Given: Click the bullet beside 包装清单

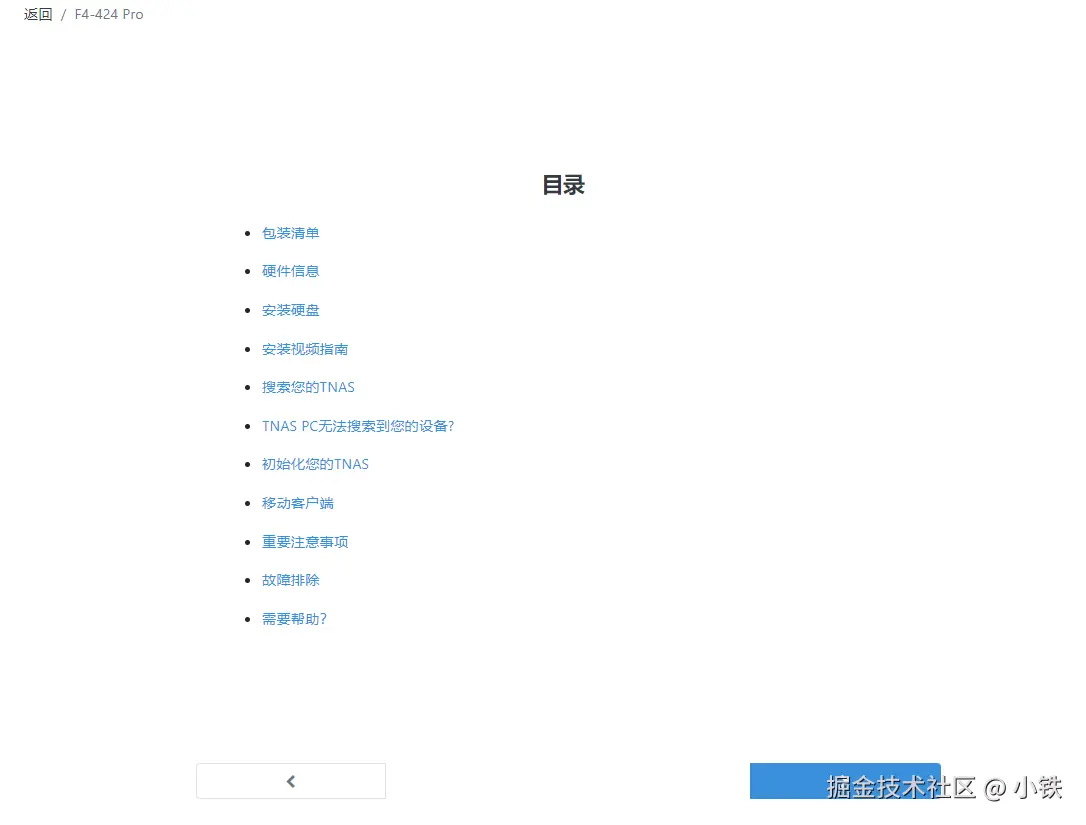Looking at the screenshot, I should click(x=248, y=232).
